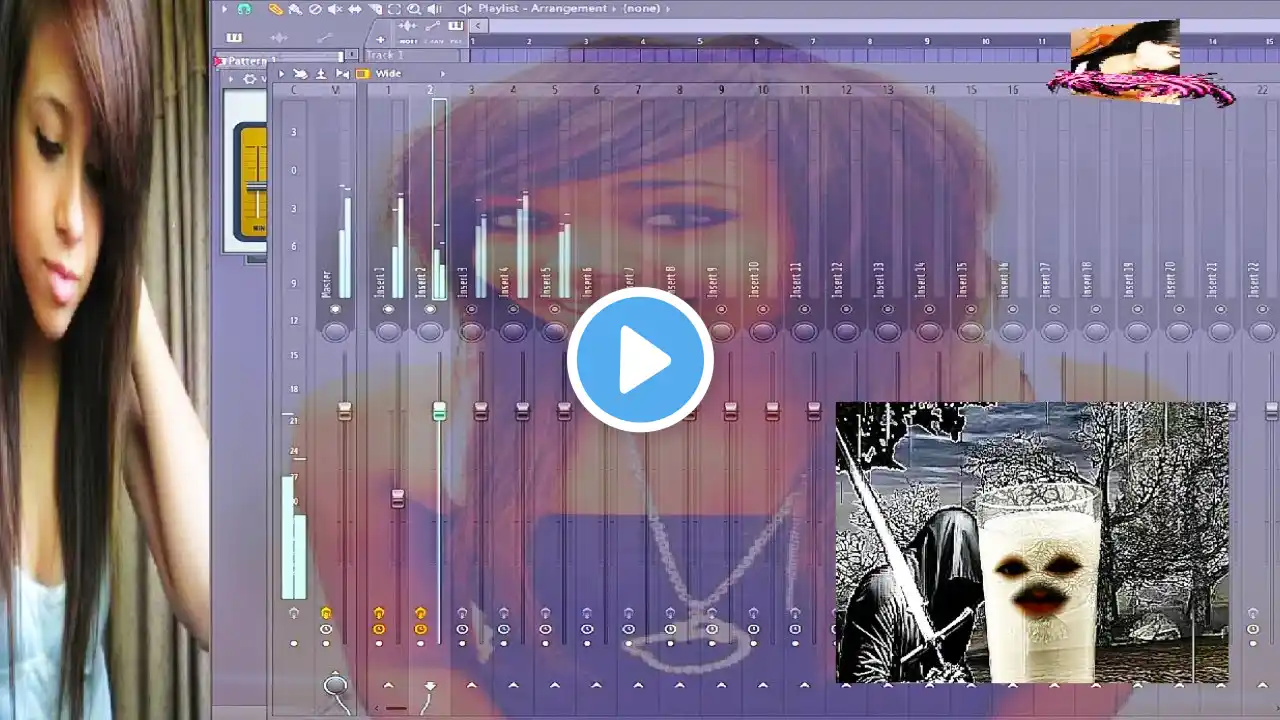Select mixer track number 5 header
Screen dimensions: 1280x720
555,90
